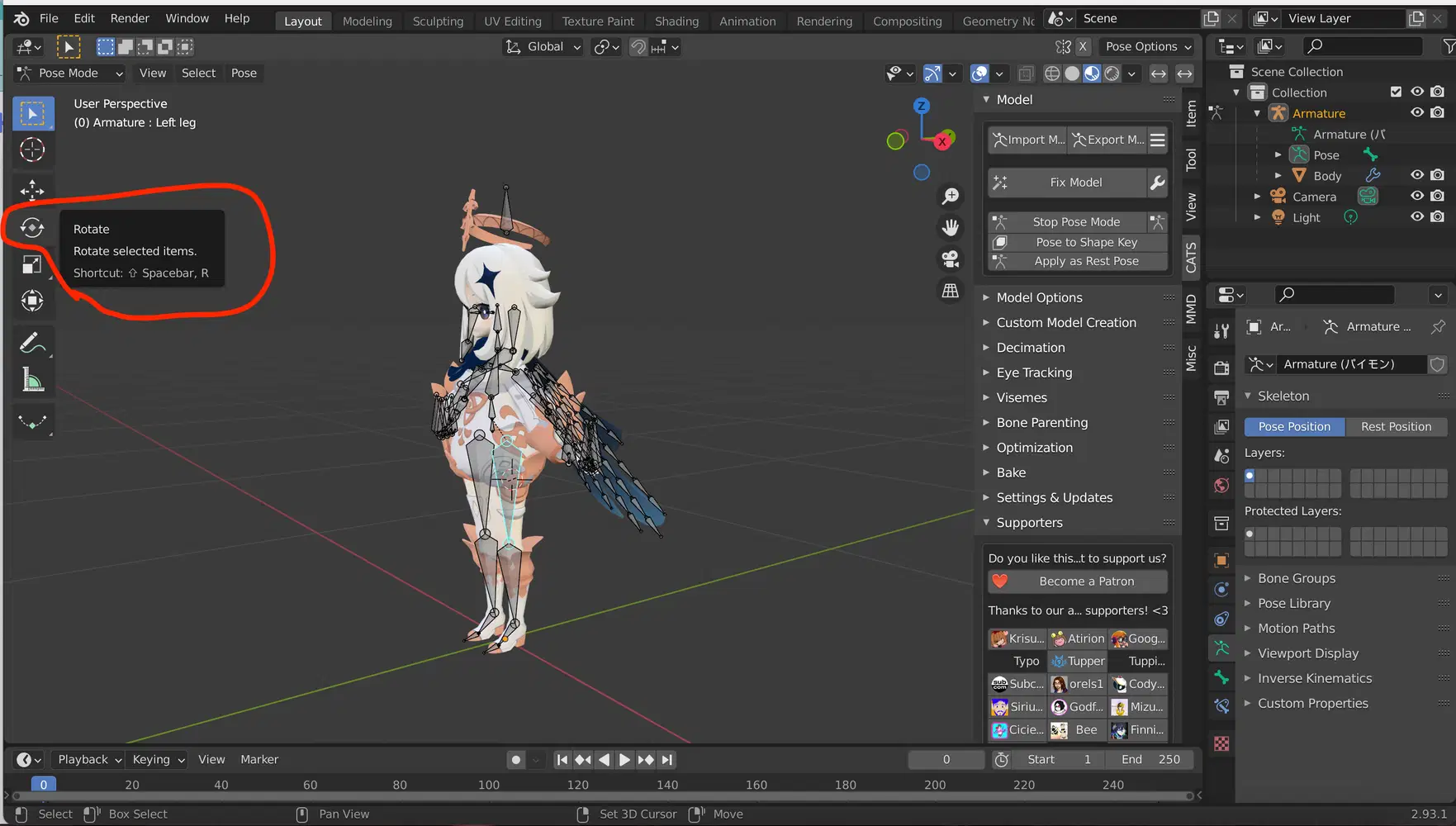This screenshot has width=1456, height=826.
Task: Open World properties via the globe icon
Action: tap(1221, 485)
